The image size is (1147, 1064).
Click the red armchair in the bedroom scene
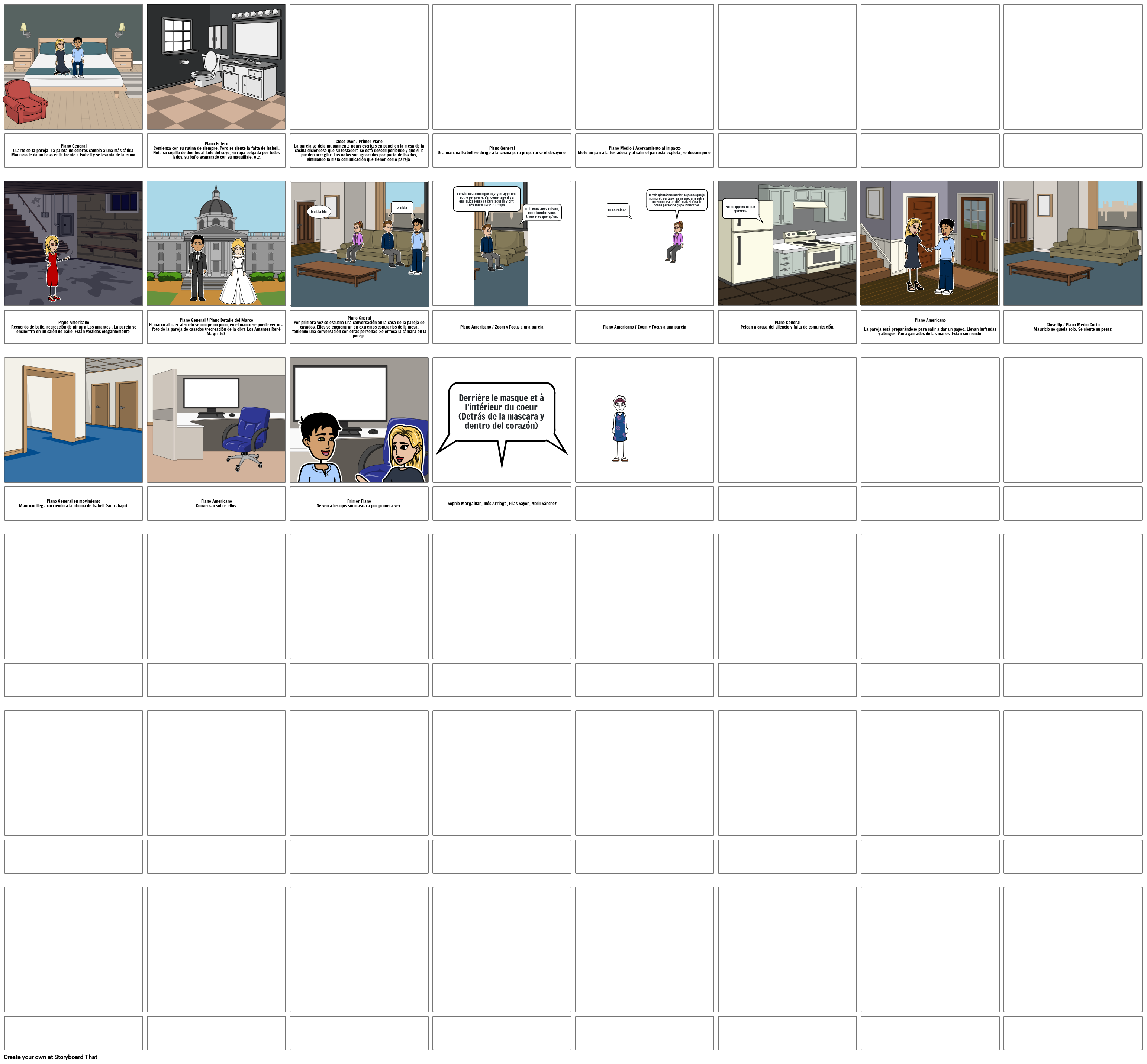[25, 101]
